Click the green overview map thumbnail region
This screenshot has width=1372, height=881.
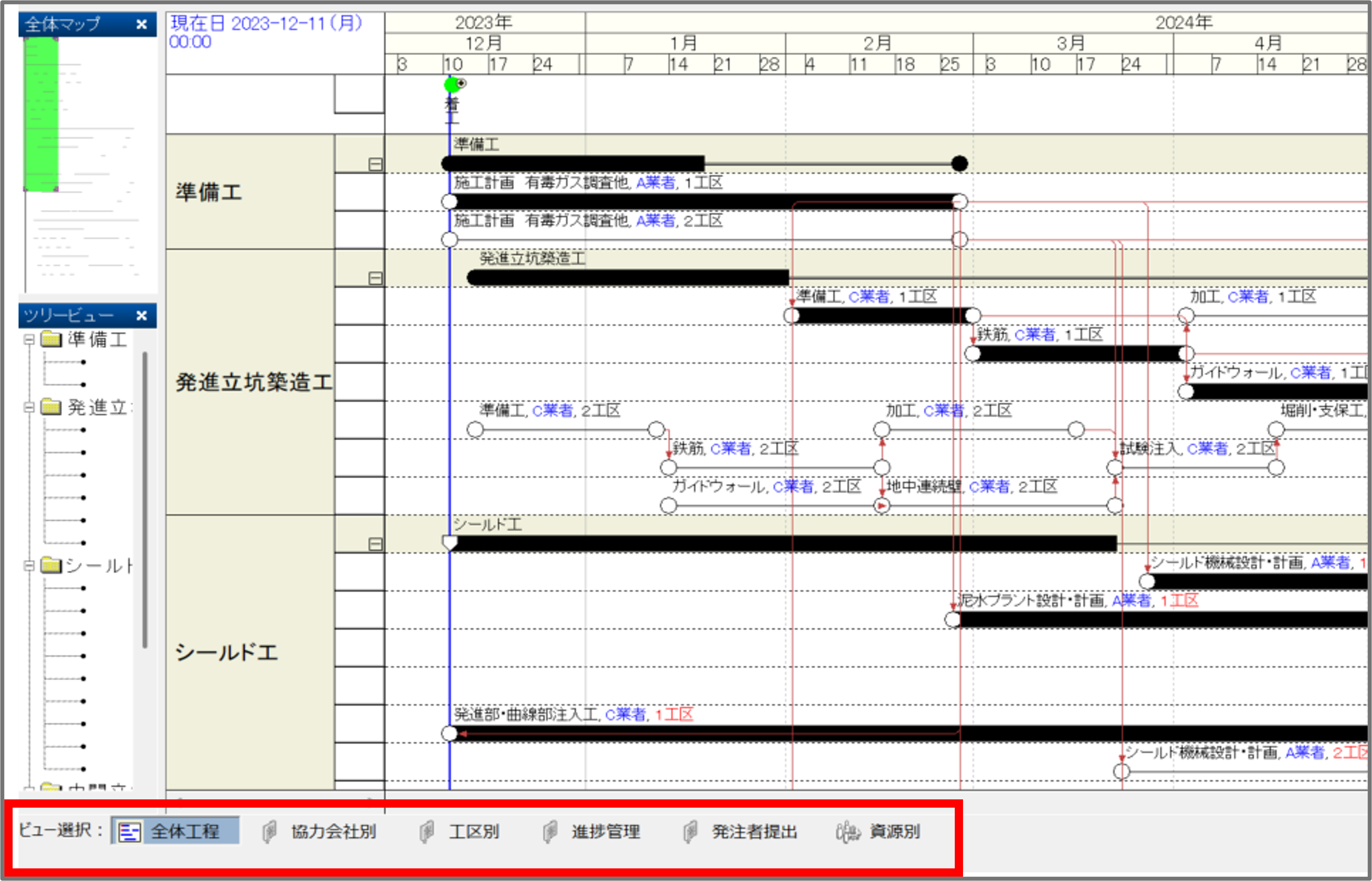pos(41,113)
